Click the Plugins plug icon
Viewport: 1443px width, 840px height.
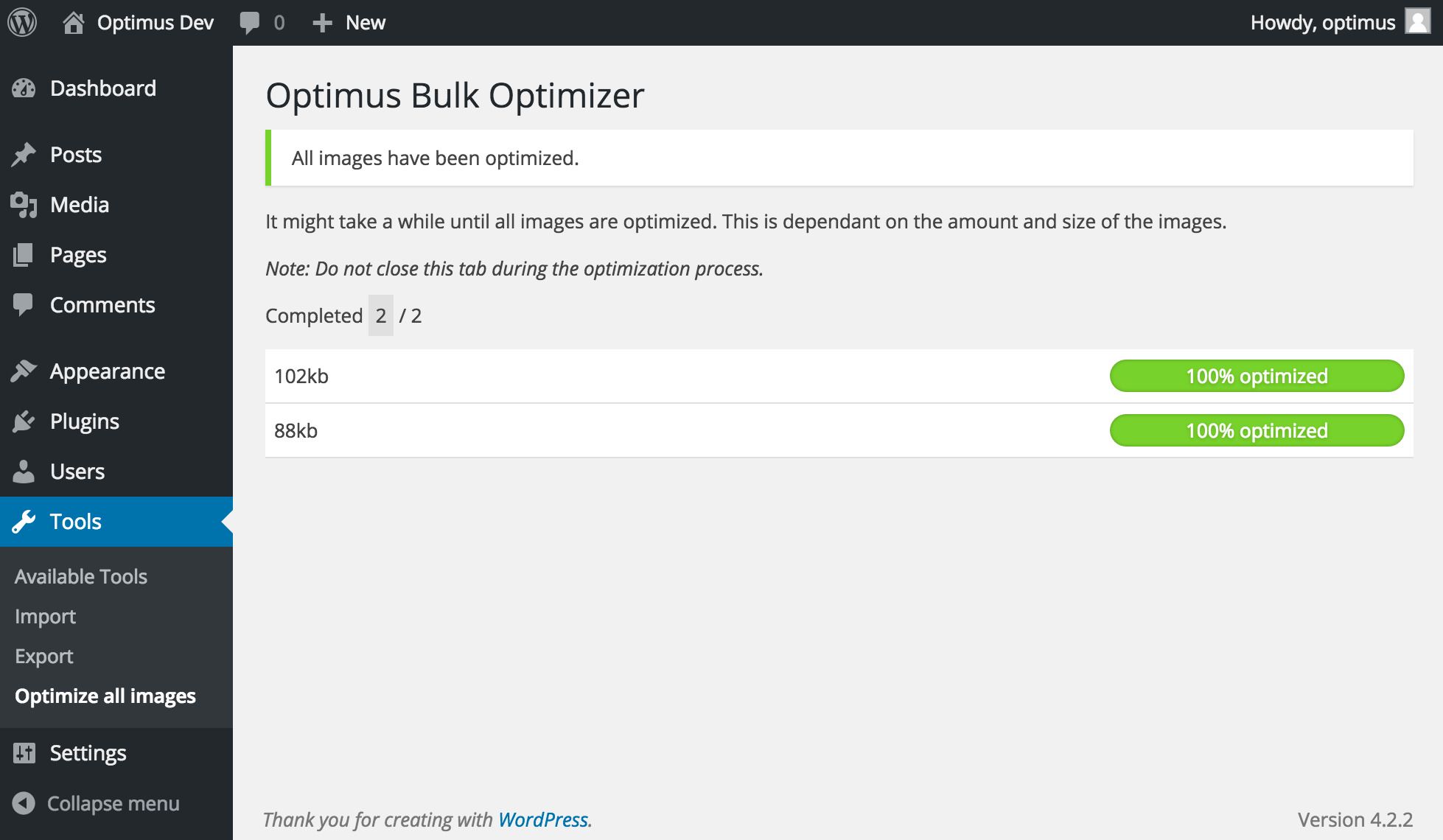[24, 421]
